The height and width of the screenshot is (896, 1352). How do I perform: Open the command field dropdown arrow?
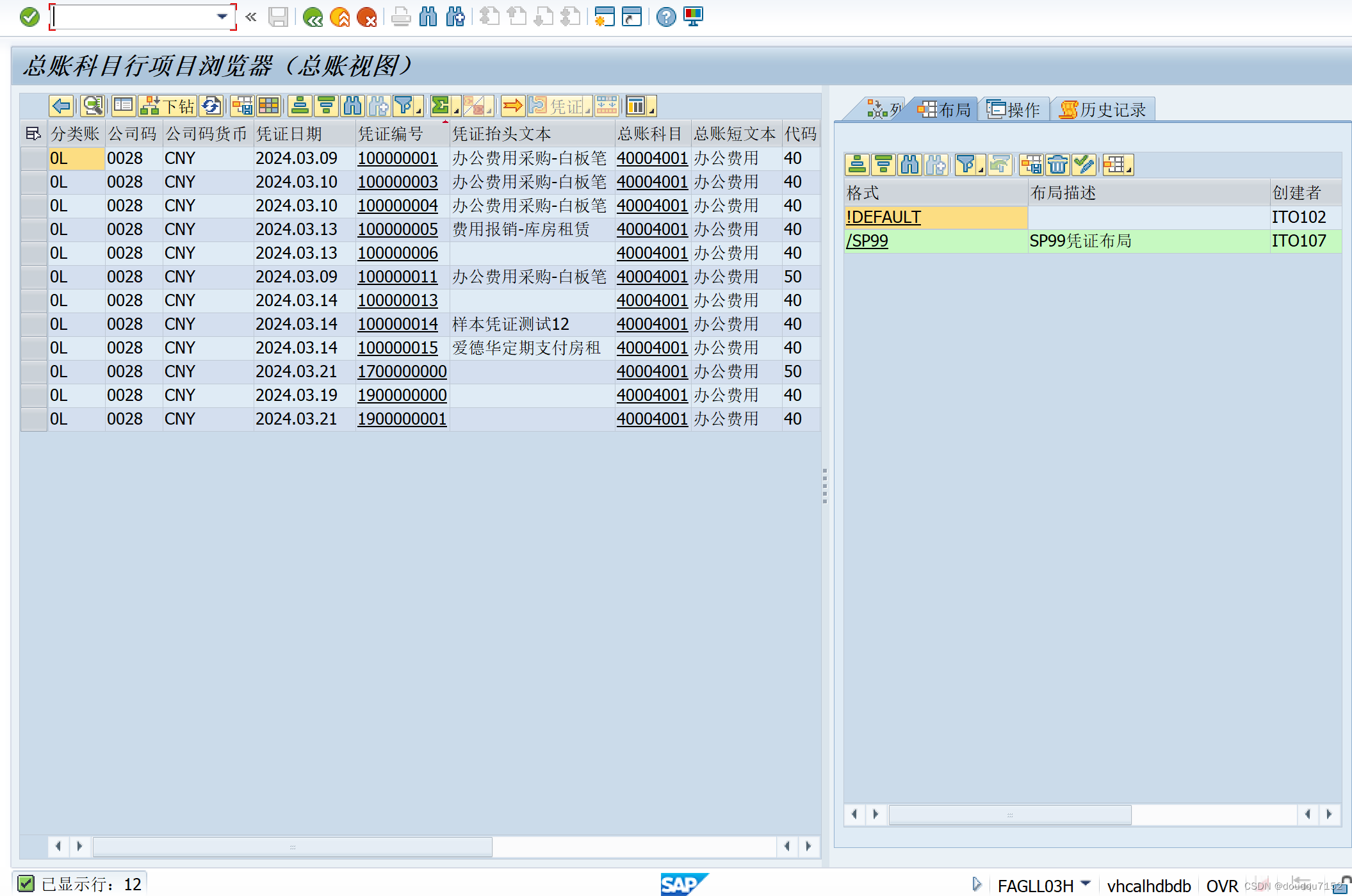click(222, 17)
